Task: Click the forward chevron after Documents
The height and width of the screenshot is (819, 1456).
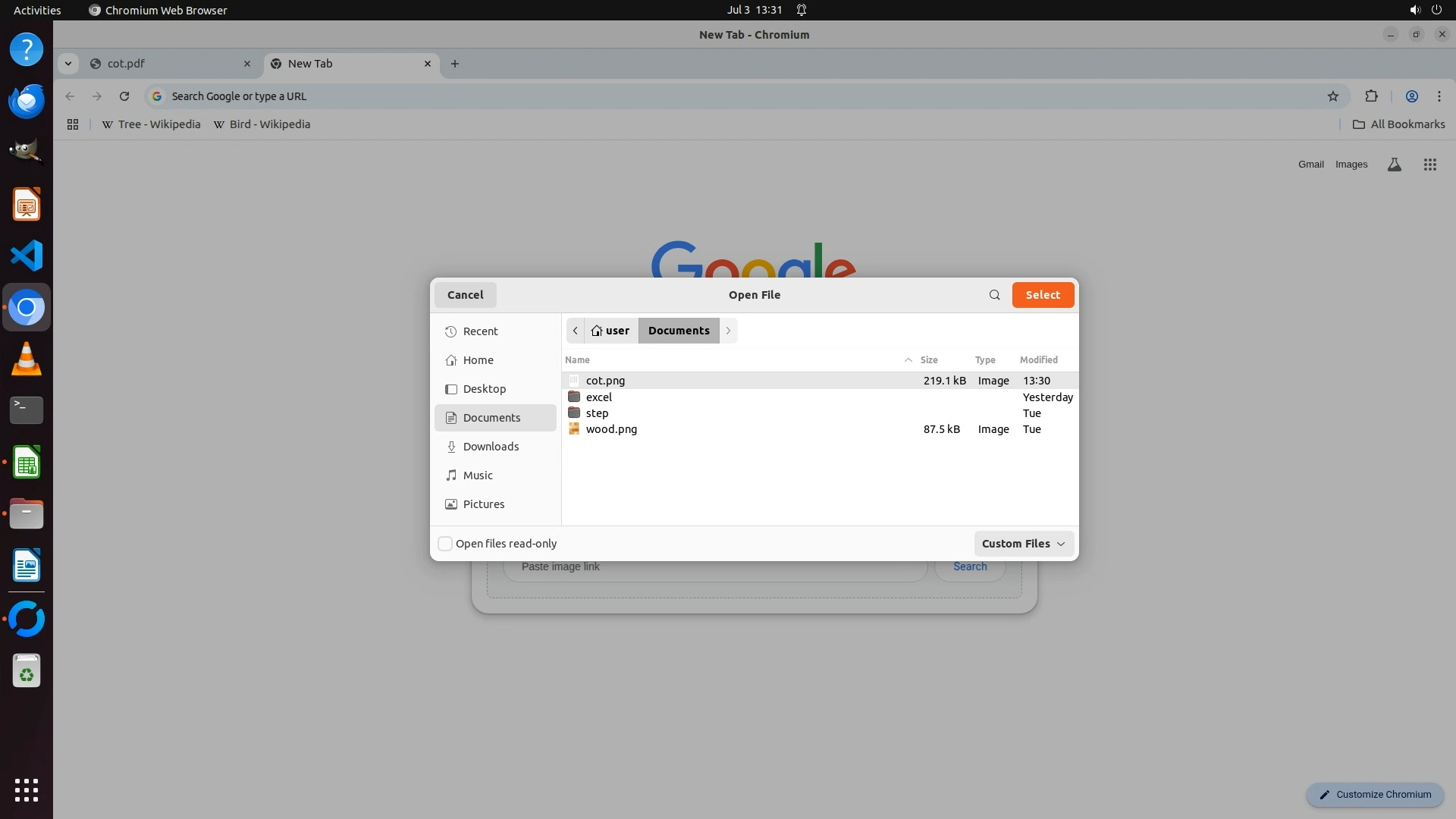Action: click(x=728, y=331)
